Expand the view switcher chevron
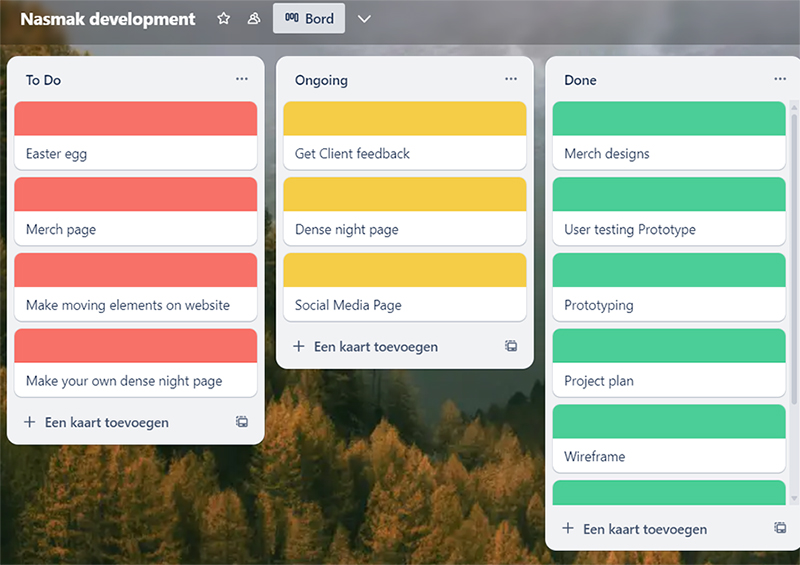Viewport: 800px width, 565px height. point(364,19)
